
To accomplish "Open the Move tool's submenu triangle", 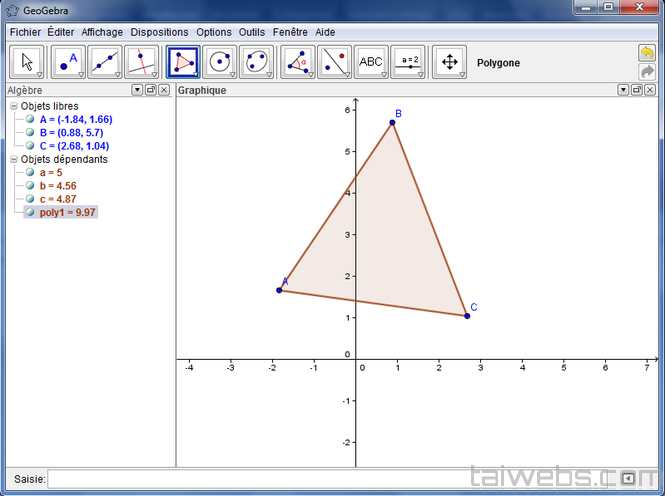I will (39, 75).
